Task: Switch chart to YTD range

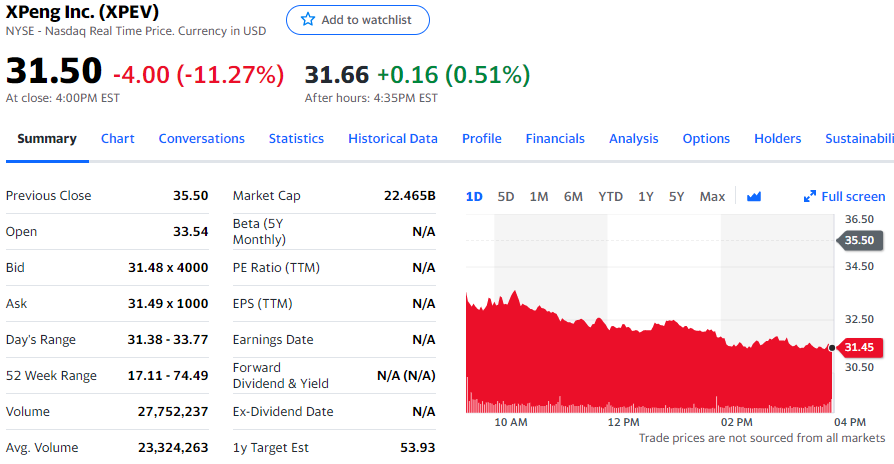Action: (610, 197)
